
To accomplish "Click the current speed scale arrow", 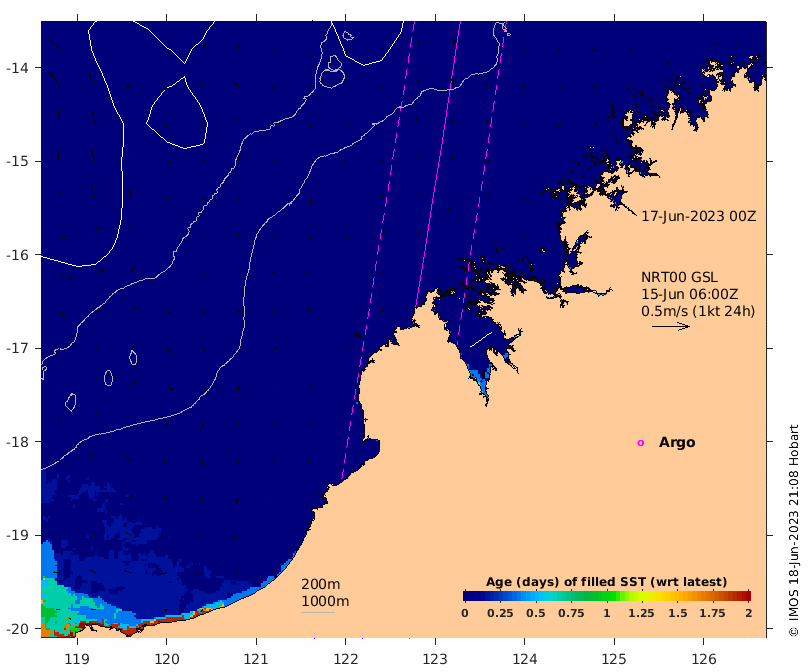I will pos(671,326).
